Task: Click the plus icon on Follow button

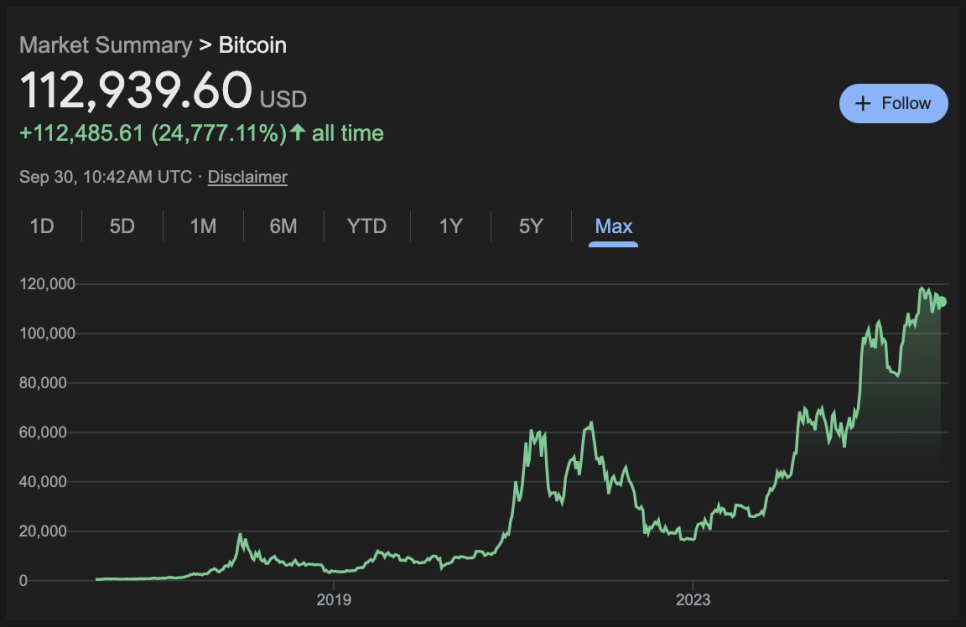Action: pyautogui.click(x=863, y=103)
